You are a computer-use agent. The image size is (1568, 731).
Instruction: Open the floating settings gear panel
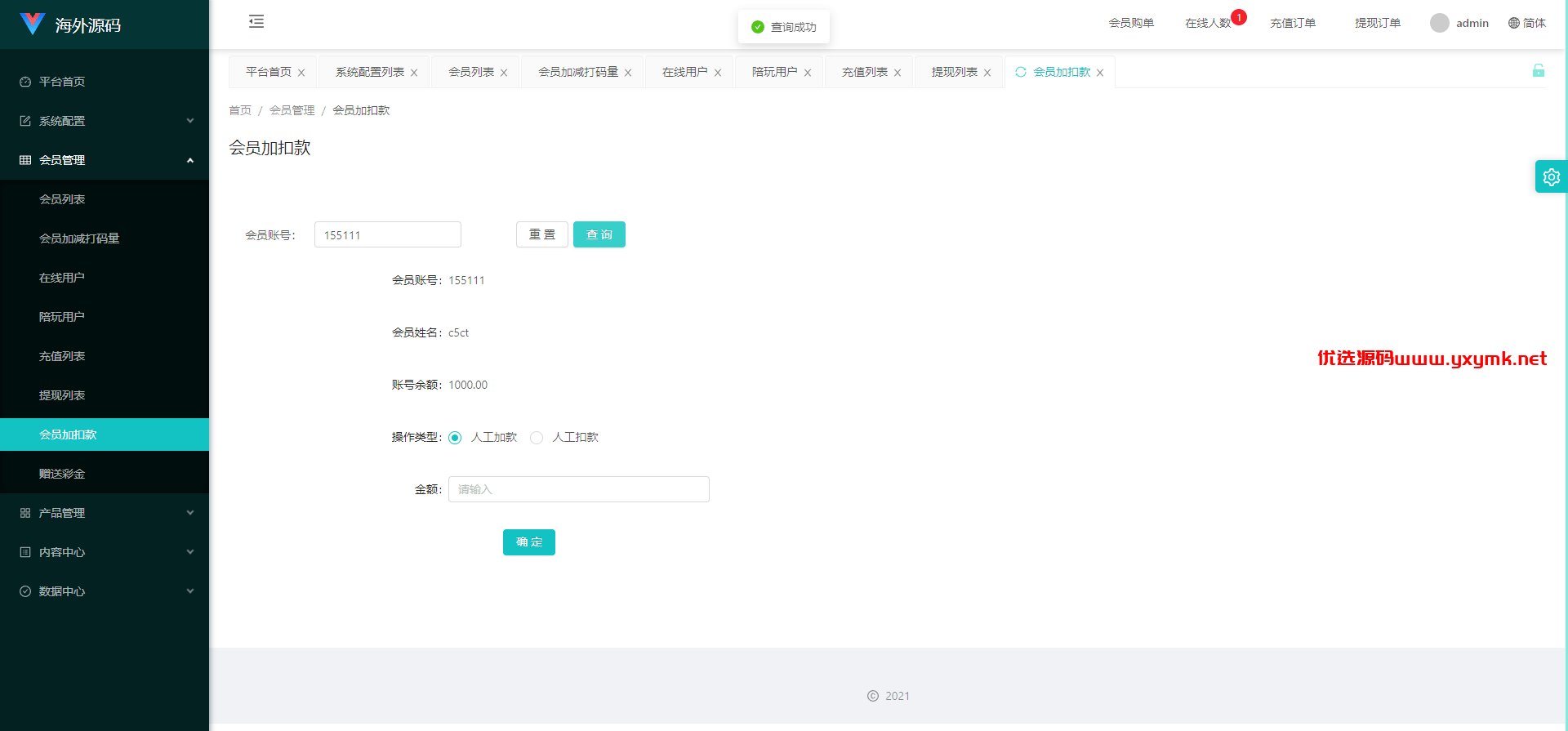point(1551,176)
